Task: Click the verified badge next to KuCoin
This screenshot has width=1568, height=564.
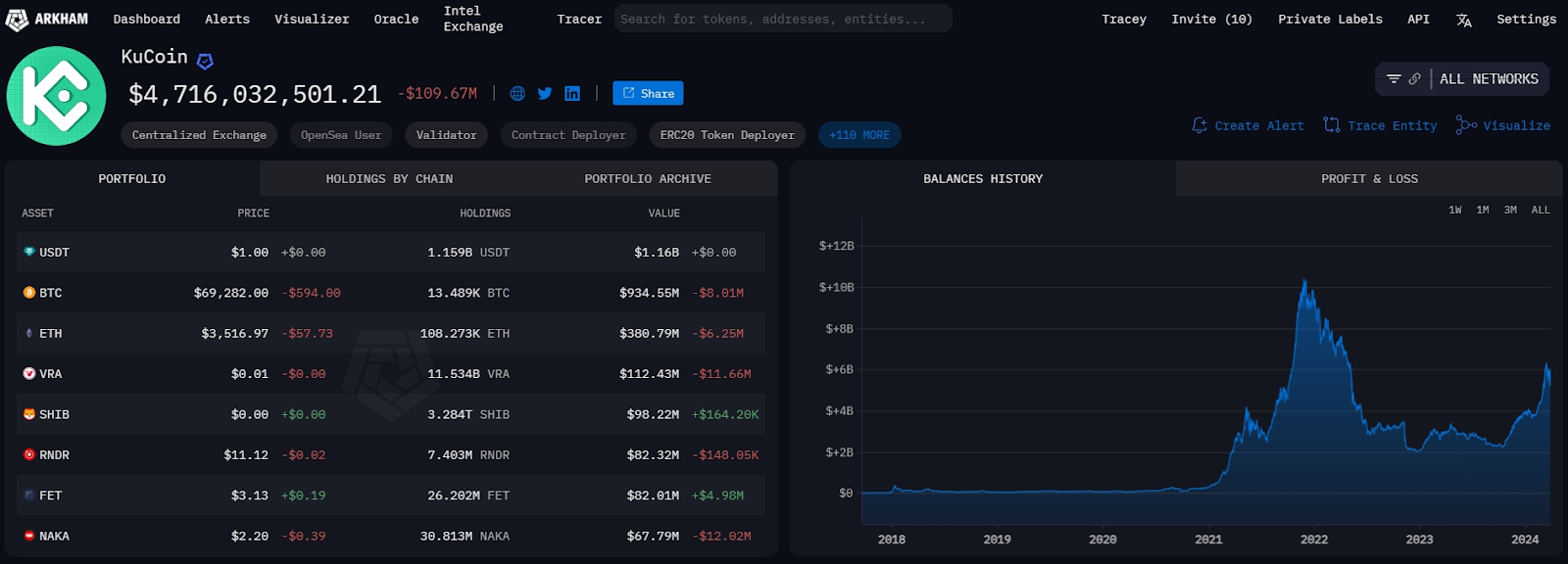Action: pos(205,61)
